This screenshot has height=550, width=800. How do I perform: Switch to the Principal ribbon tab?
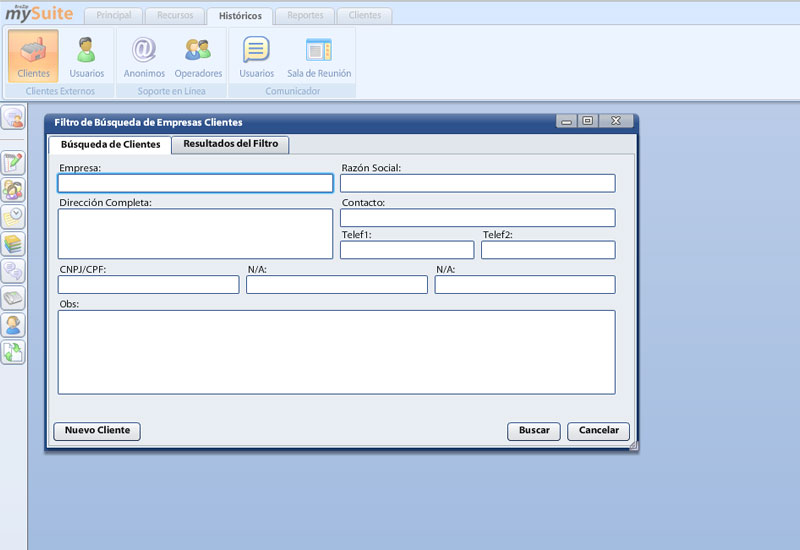coord(113,16)
